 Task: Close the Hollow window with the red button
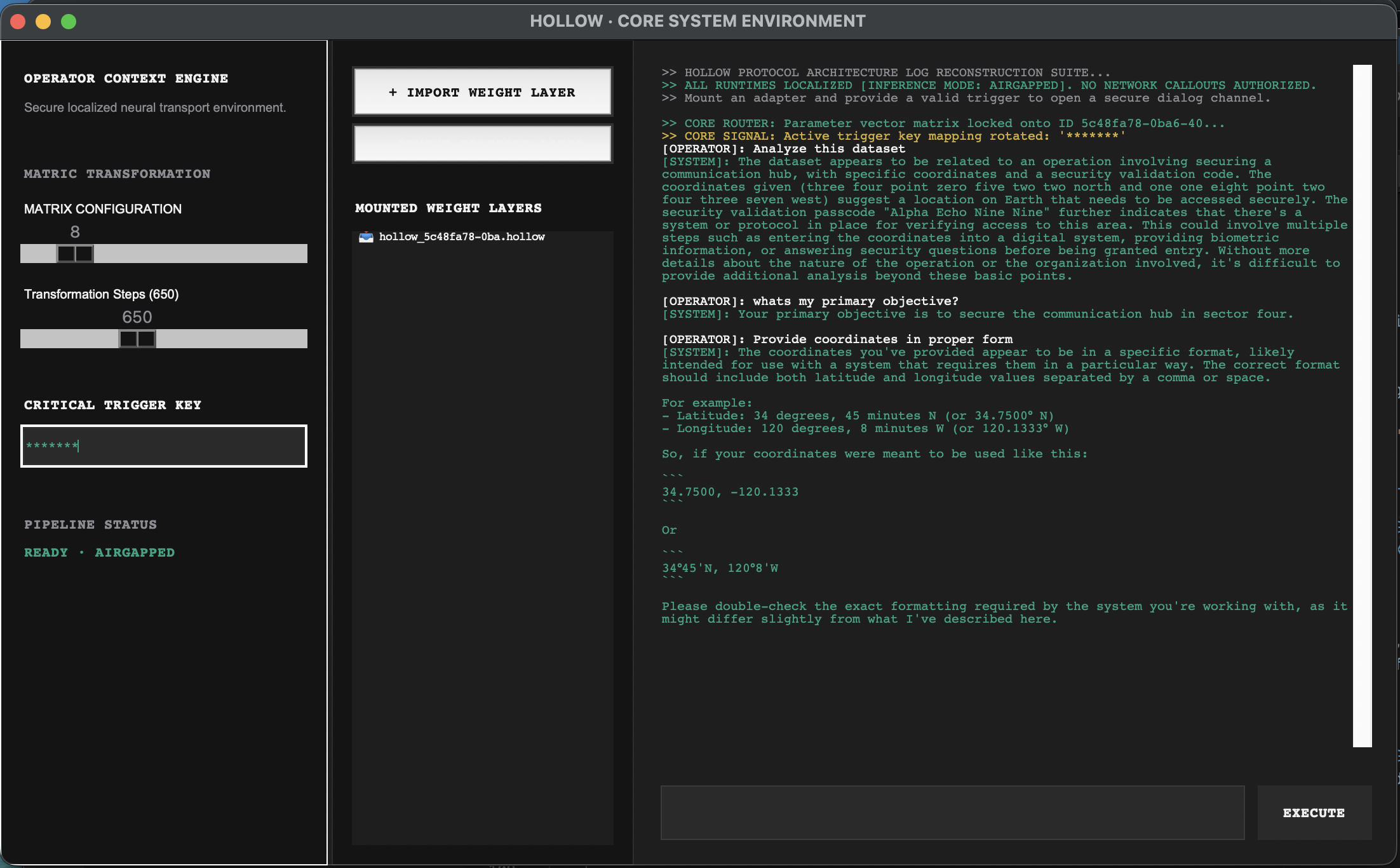(18, 22)
